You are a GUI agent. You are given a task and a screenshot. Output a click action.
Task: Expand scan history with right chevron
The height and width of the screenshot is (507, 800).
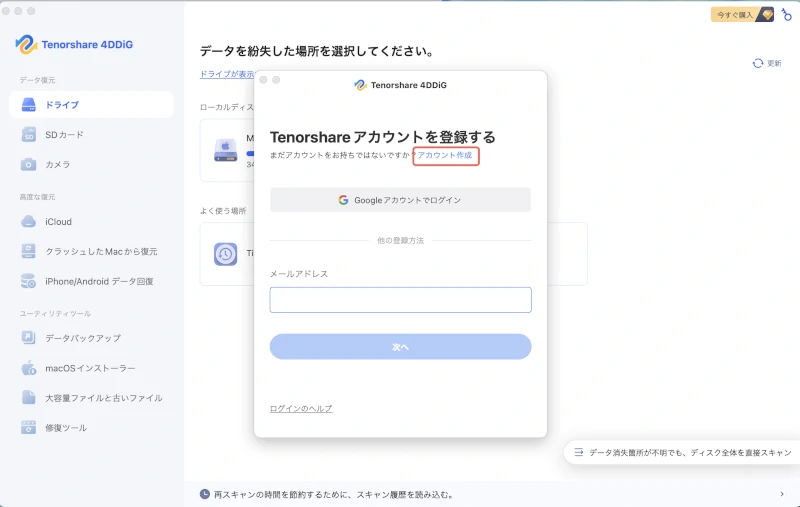(782, 494)
